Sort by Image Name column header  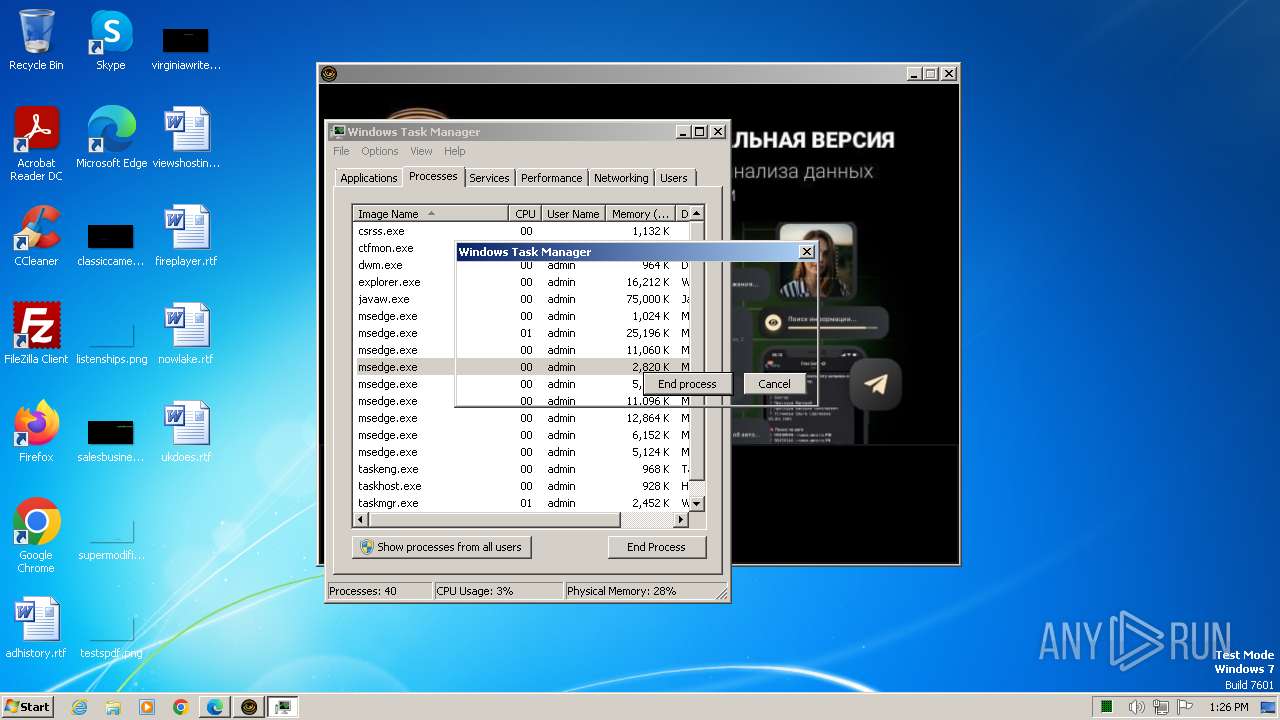(431, 213)
